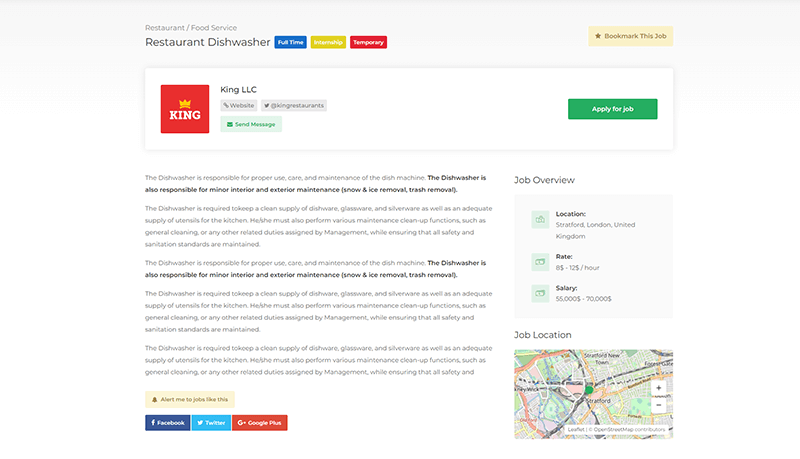Click the Salary icon in Job Overview
Screen dimensions: 800x459
pyautogui.click(x=539, y=293)
